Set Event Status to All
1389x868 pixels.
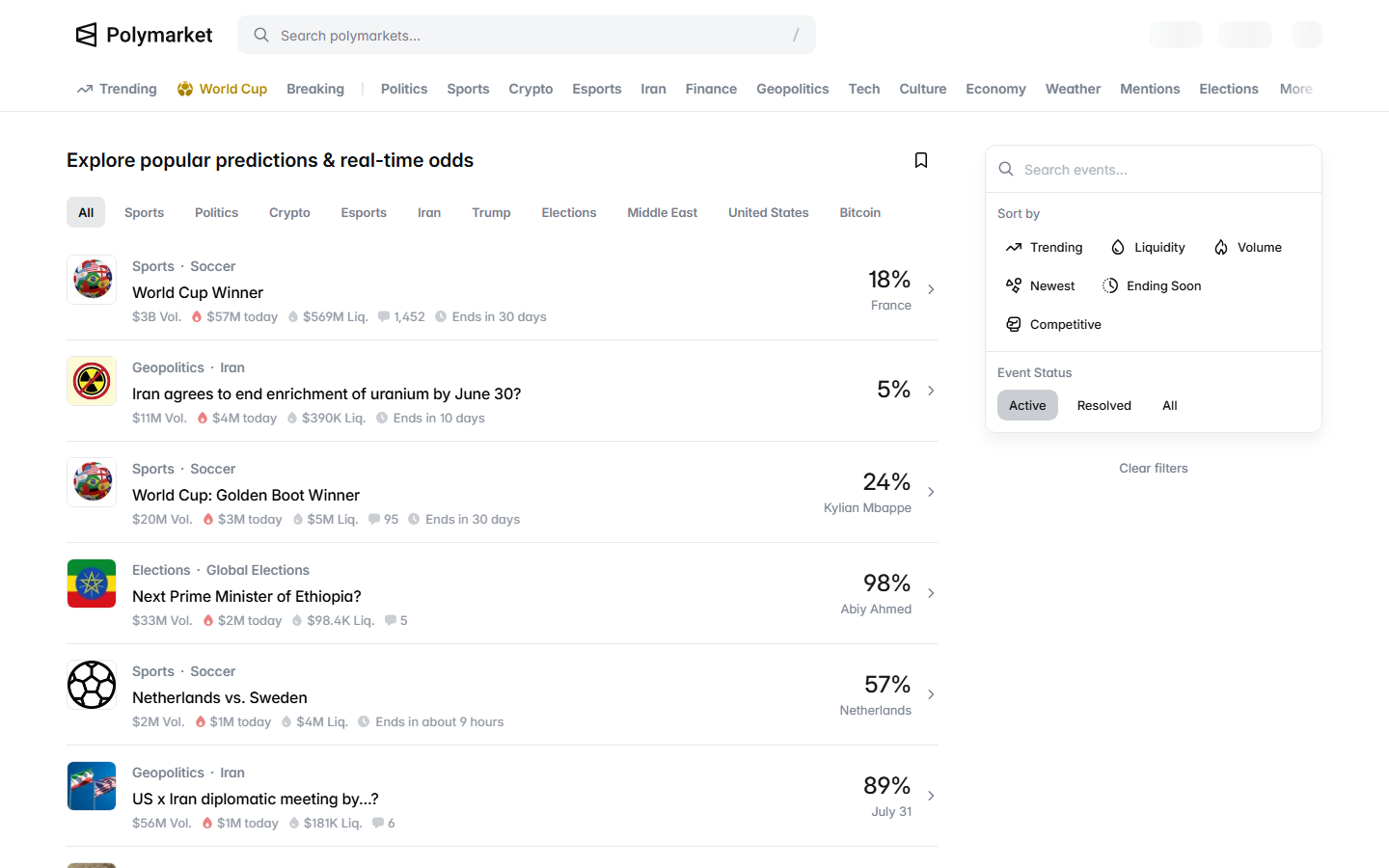point(1170,405)
